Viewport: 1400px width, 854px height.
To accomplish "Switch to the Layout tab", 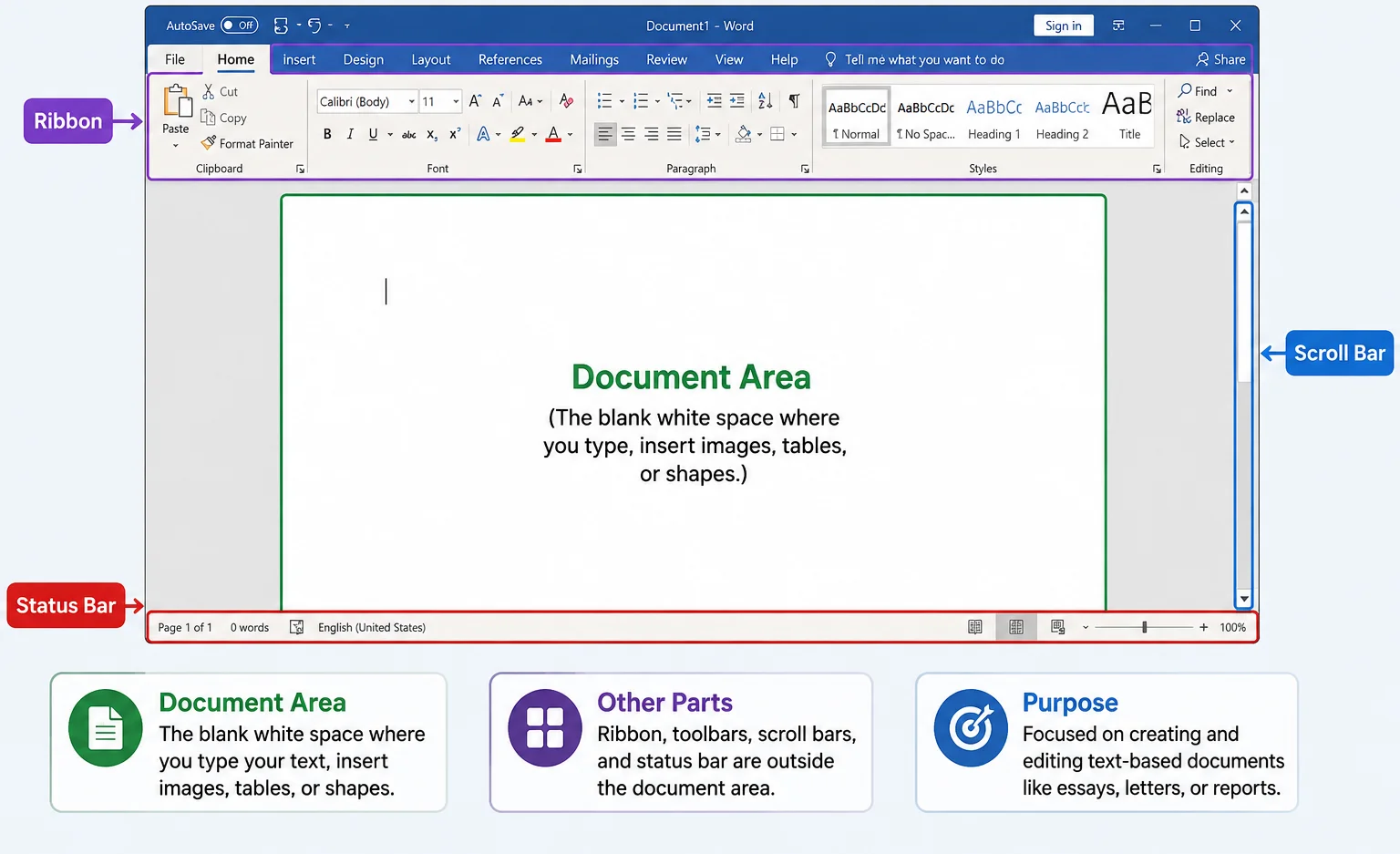I will (431, 59).
